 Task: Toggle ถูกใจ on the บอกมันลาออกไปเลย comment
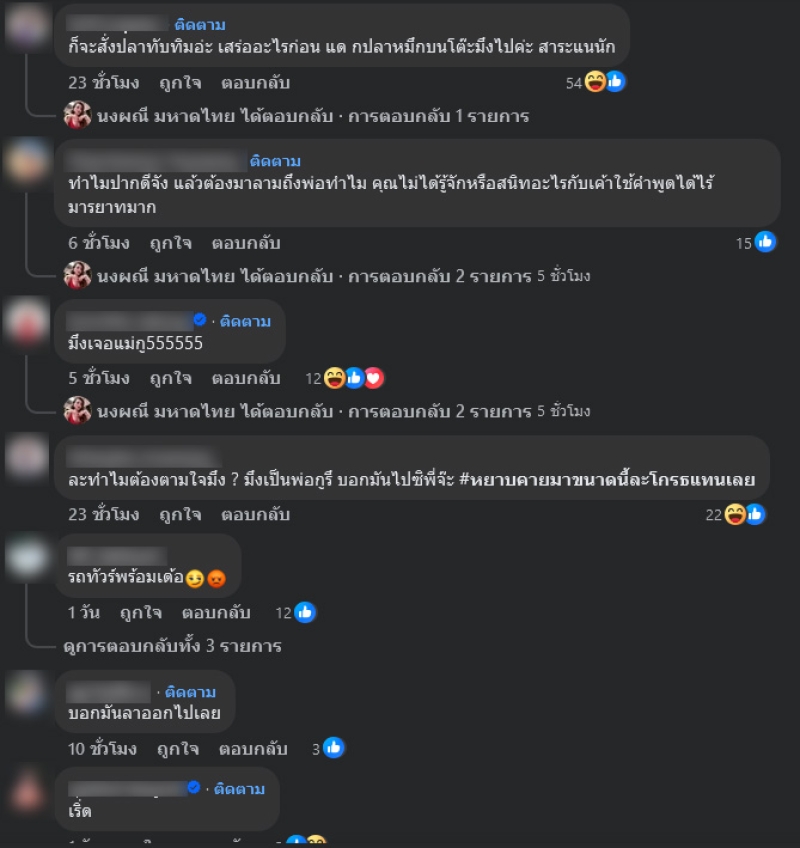(177, 749)
